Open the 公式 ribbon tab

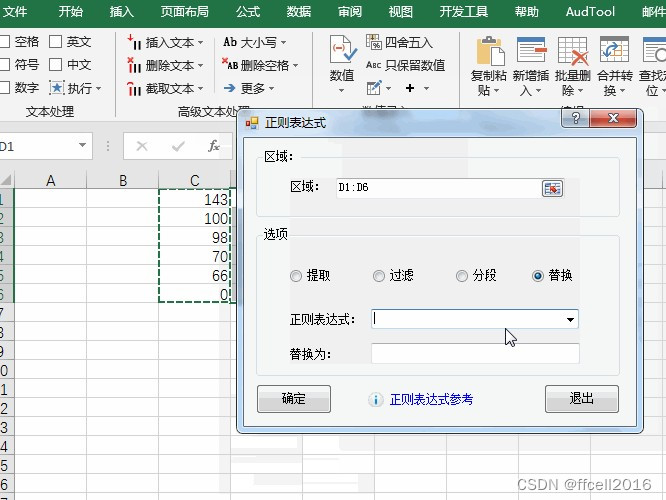coord(248,11)
